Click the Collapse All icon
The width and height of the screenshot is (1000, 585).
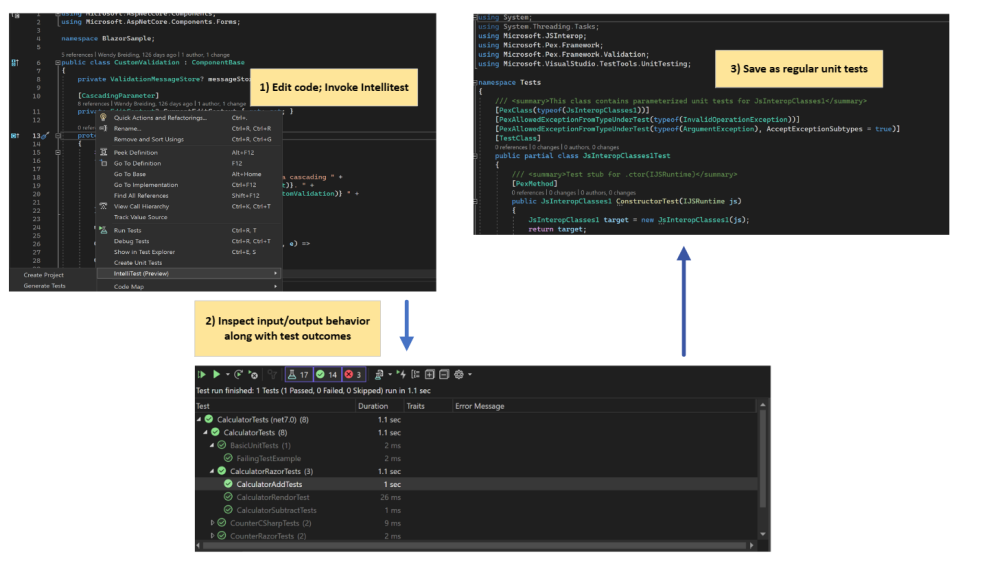click(x=444, y=374)
